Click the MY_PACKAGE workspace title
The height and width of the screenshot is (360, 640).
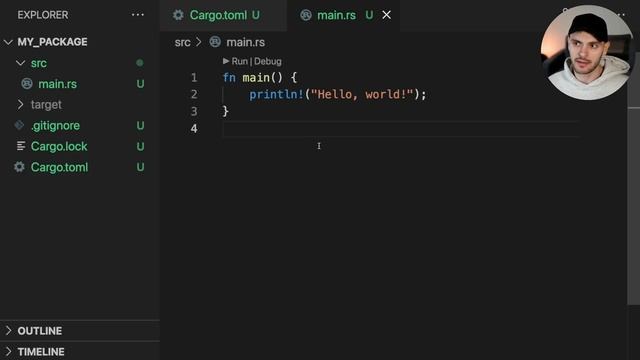(x=52, y=42)
